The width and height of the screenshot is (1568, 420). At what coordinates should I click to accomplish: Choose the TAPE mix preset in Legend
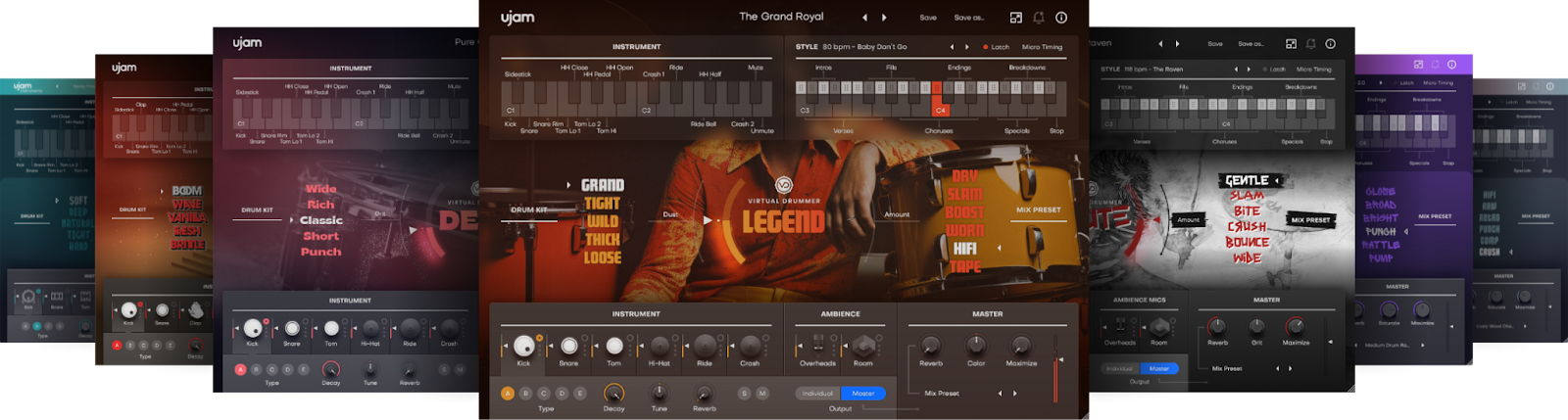click(x=964, y=266)
